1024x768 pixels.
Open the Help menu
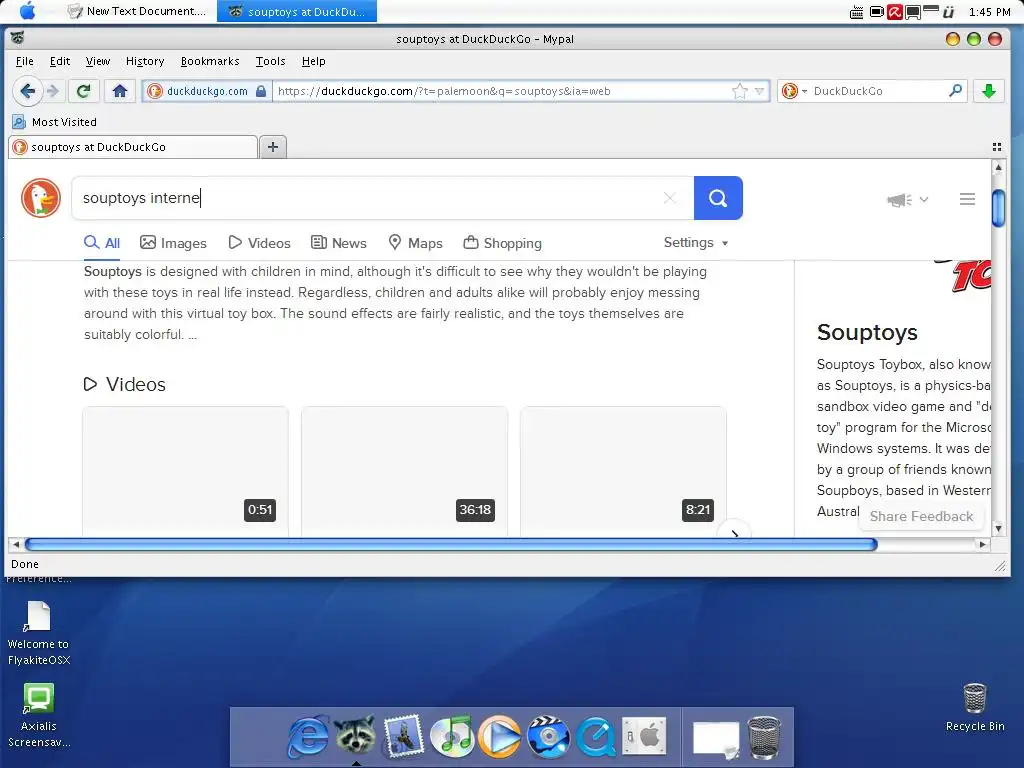coord(313,61)
